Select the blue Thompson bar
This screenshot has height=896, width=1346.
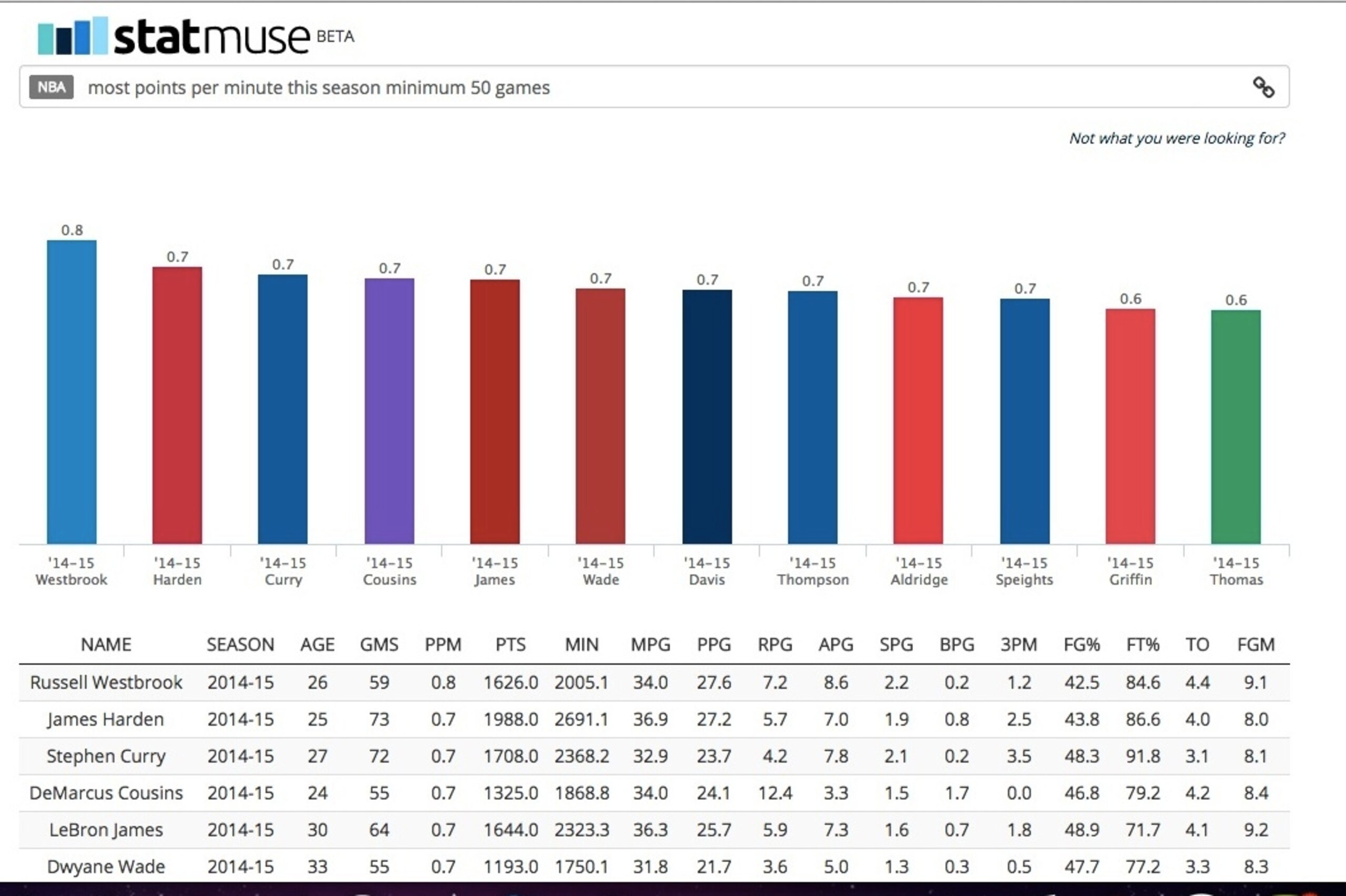coord(813,417)
